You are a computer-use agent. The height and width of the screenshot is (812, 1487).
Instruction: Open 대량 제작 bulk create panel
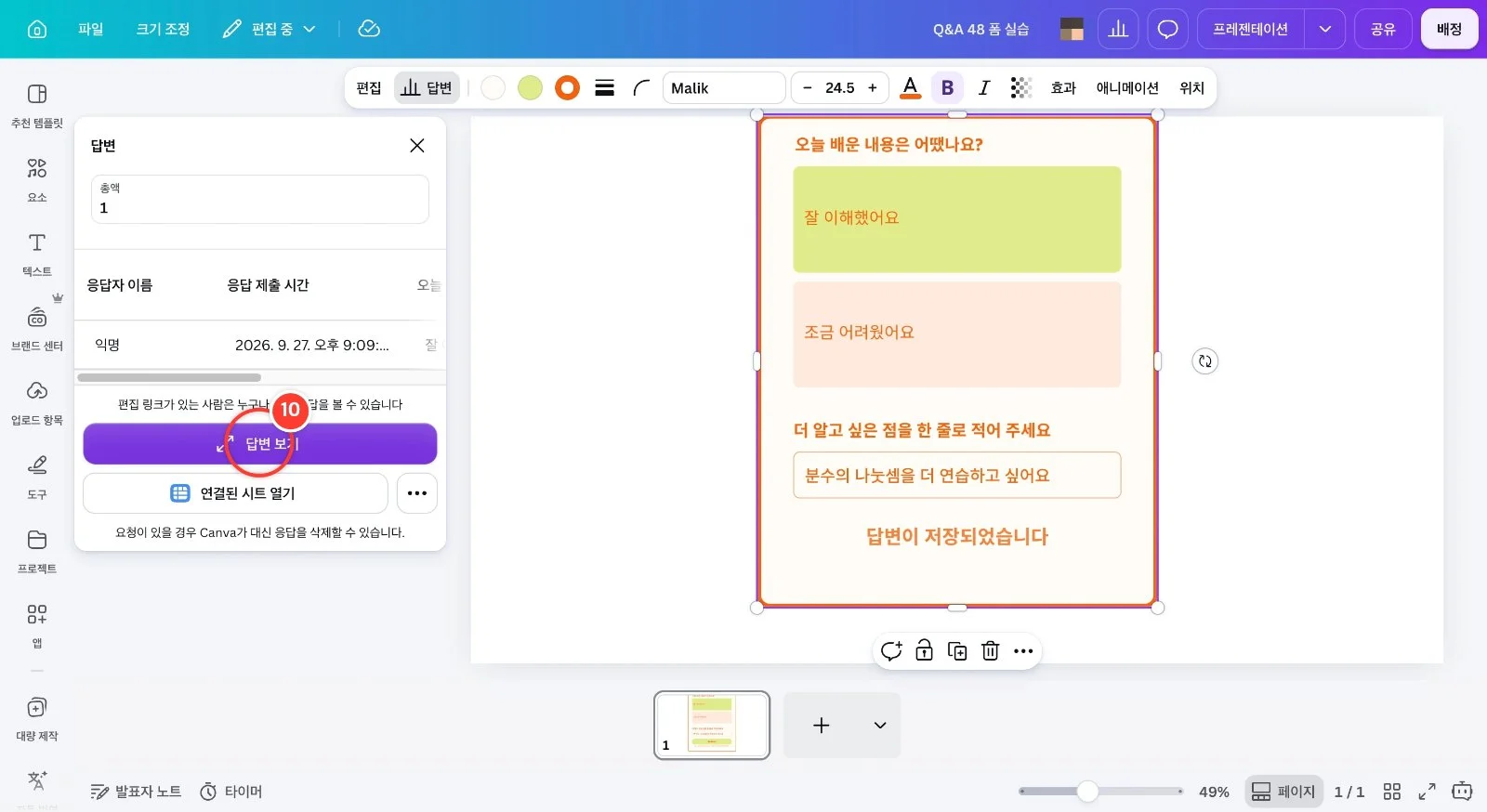point(37,718)
